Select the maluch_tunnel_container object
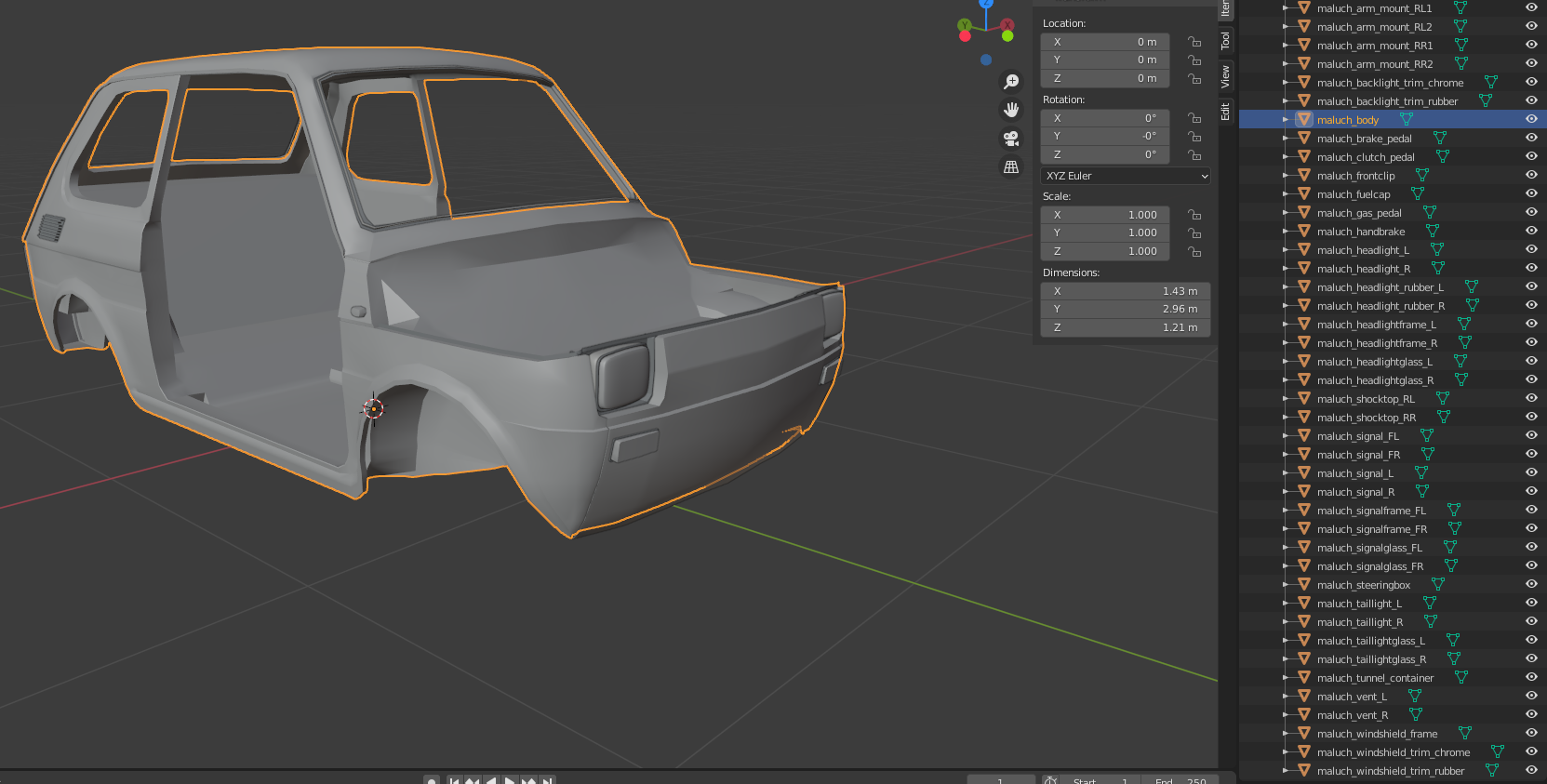Image resolution: width=1547 pixels, height=784 pixels. tap(1375, 678)
